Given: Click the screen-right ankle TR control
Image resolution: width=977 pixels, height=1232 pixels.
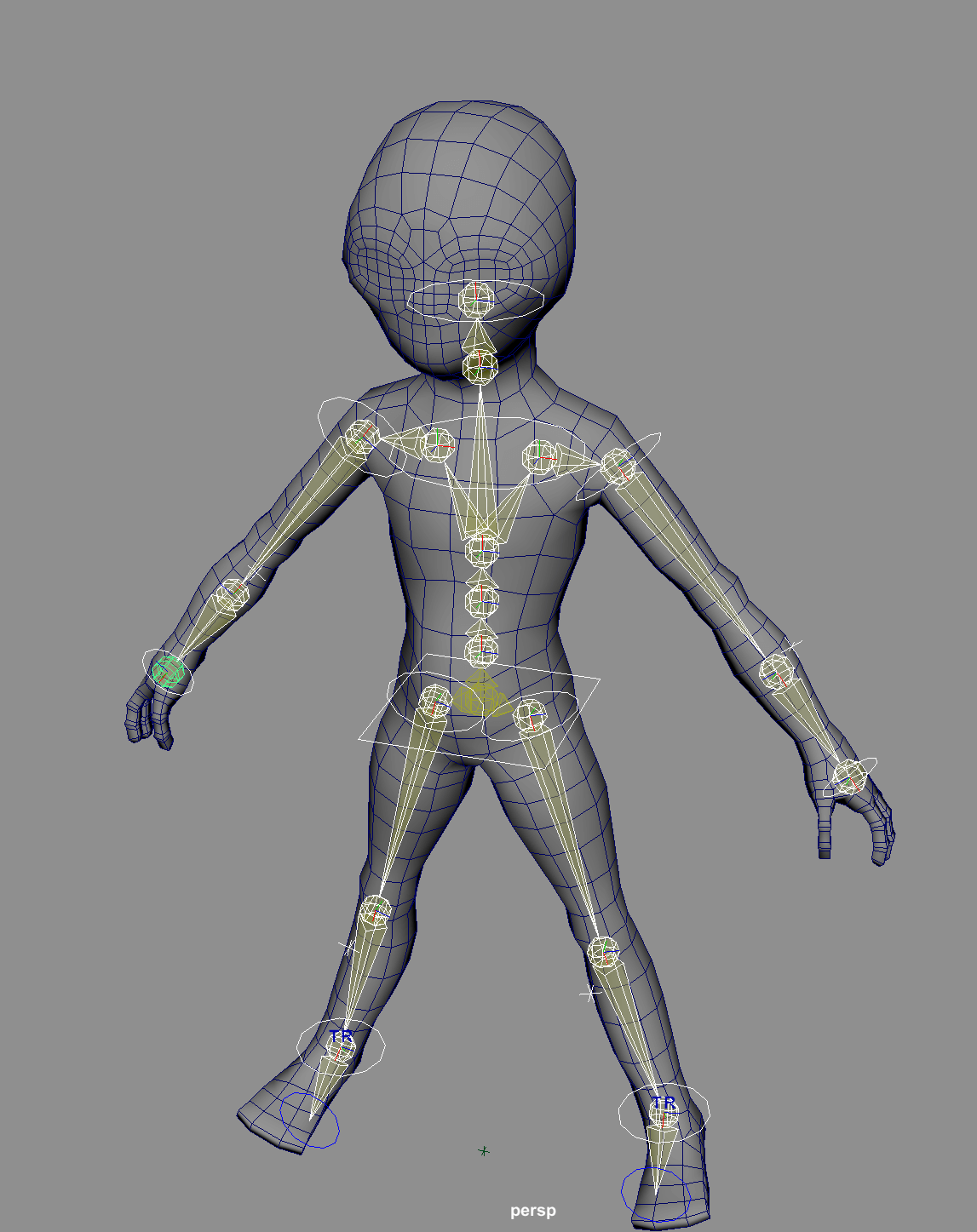Looking at the screenshot, I should pos(664,1104).
